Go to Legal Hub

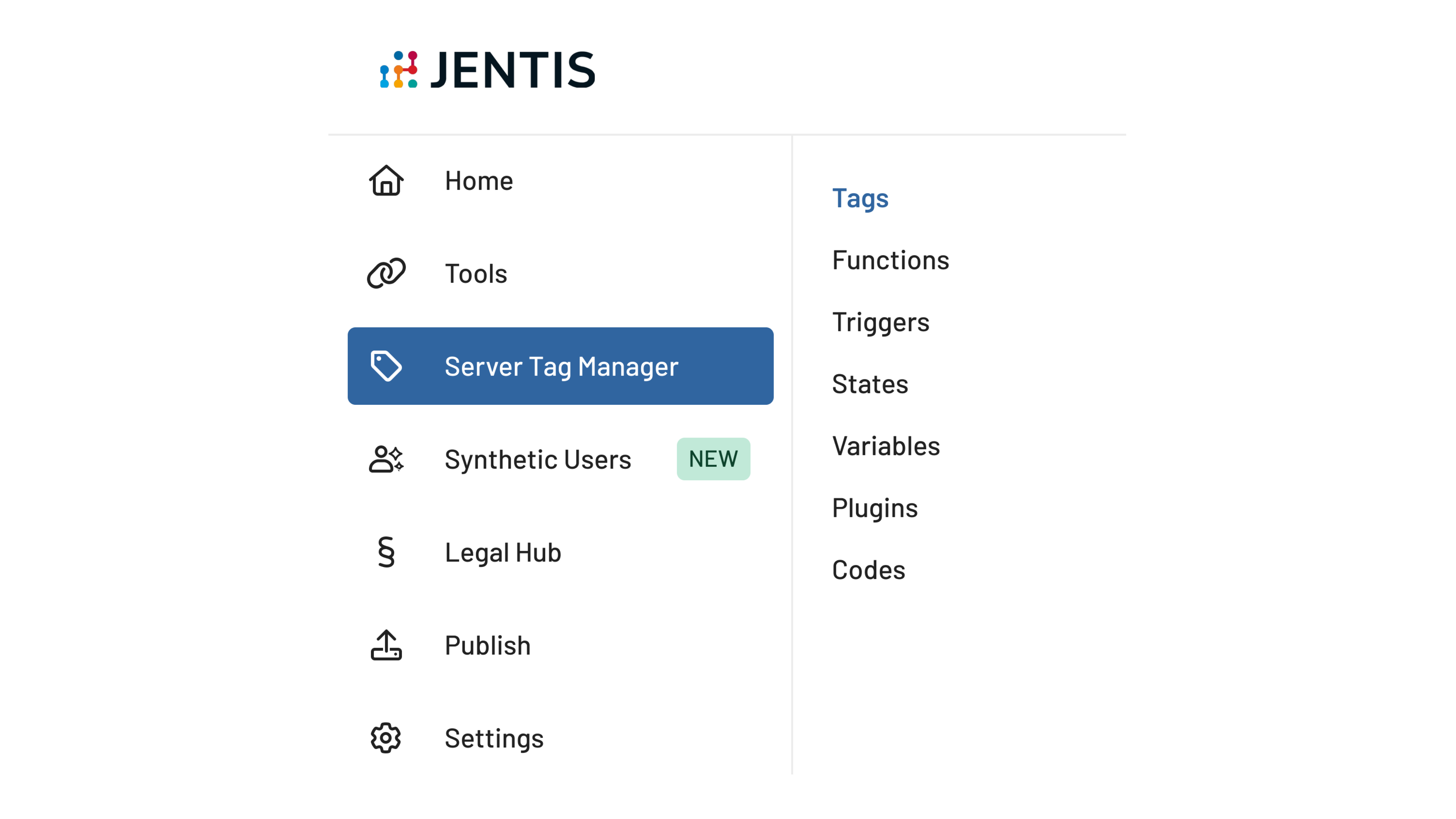[x=503, y=552]
